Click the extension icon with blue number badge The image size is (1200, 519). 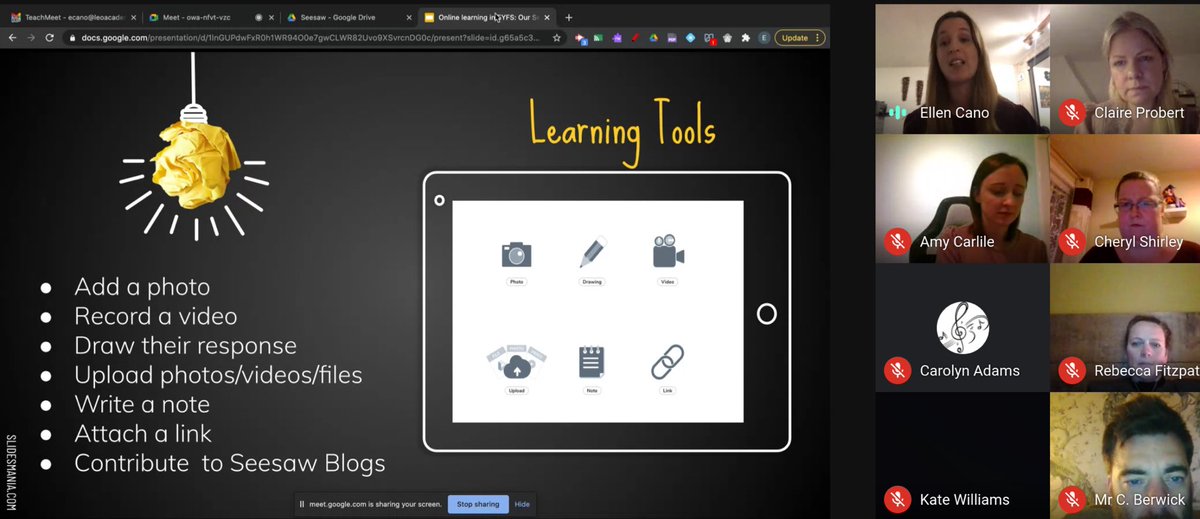point(581,39)
